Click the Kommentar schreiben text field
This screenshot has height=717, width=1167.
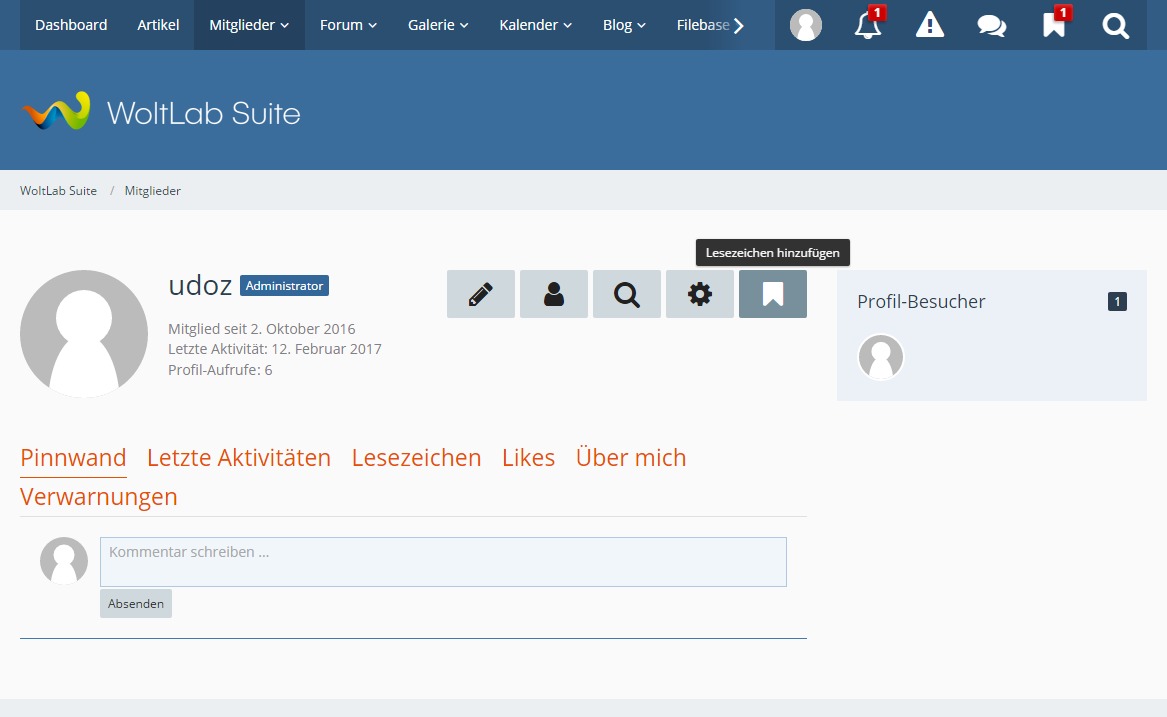443,562
